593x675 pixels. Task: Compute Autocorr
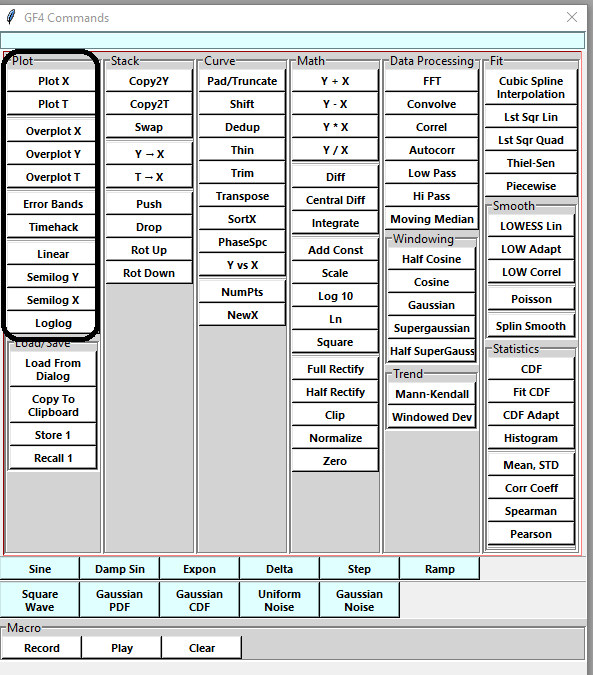tap(432, 150)
